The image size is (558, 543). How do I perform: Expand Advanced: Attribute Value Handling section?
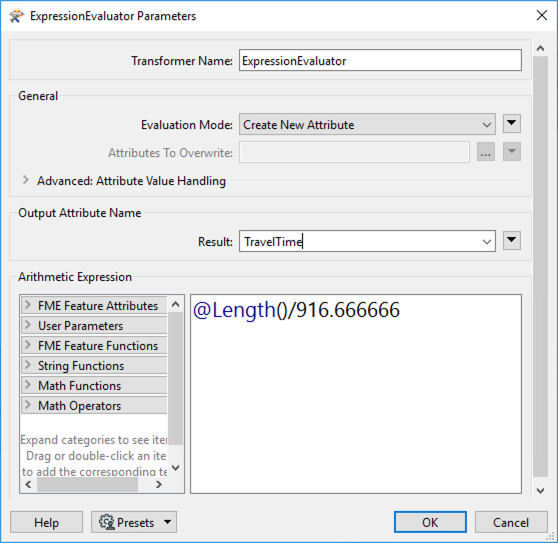point(25,180)
